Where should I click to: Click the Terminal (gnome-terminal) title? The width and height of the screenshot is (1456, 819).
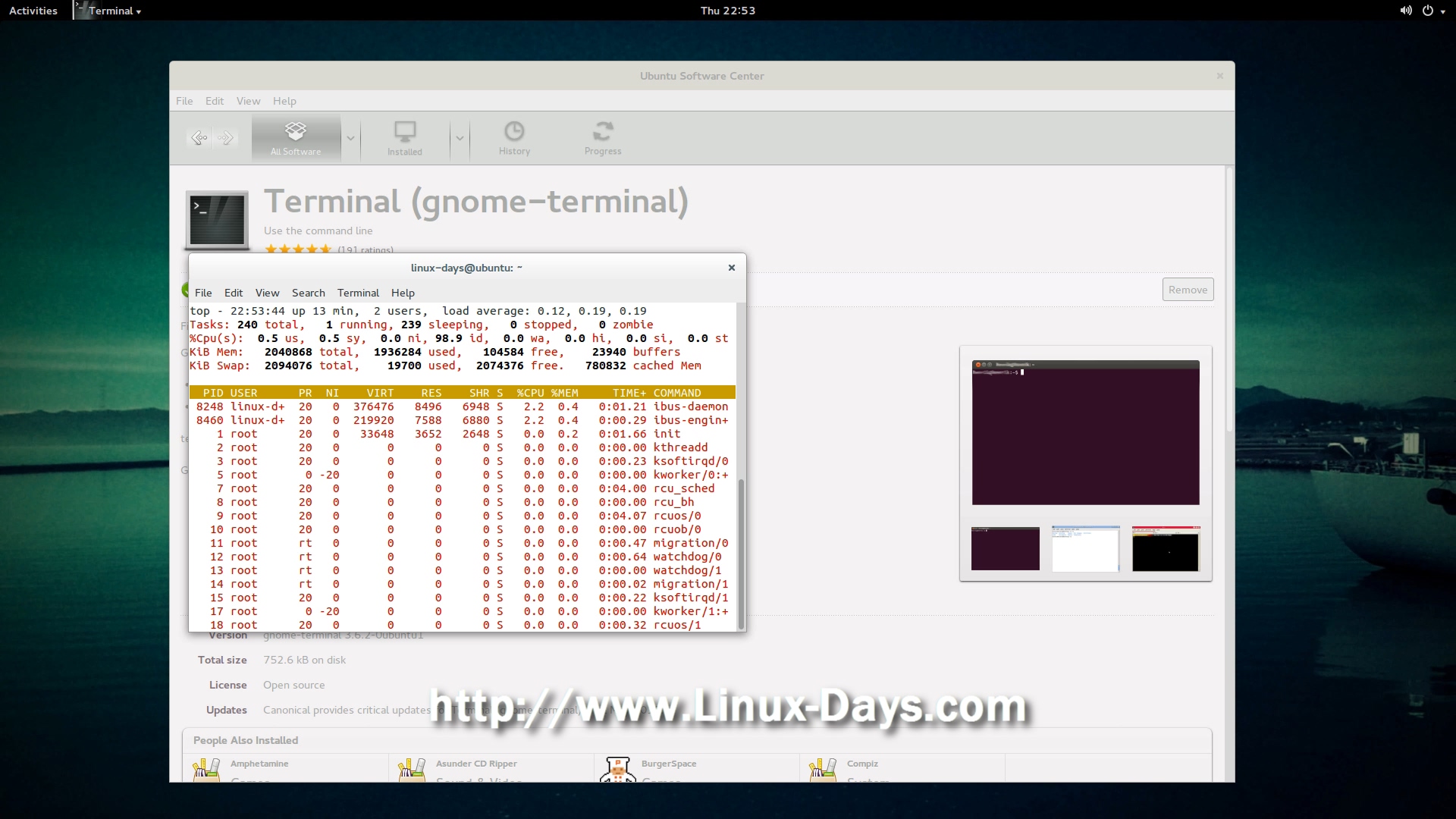coord(476,202)
